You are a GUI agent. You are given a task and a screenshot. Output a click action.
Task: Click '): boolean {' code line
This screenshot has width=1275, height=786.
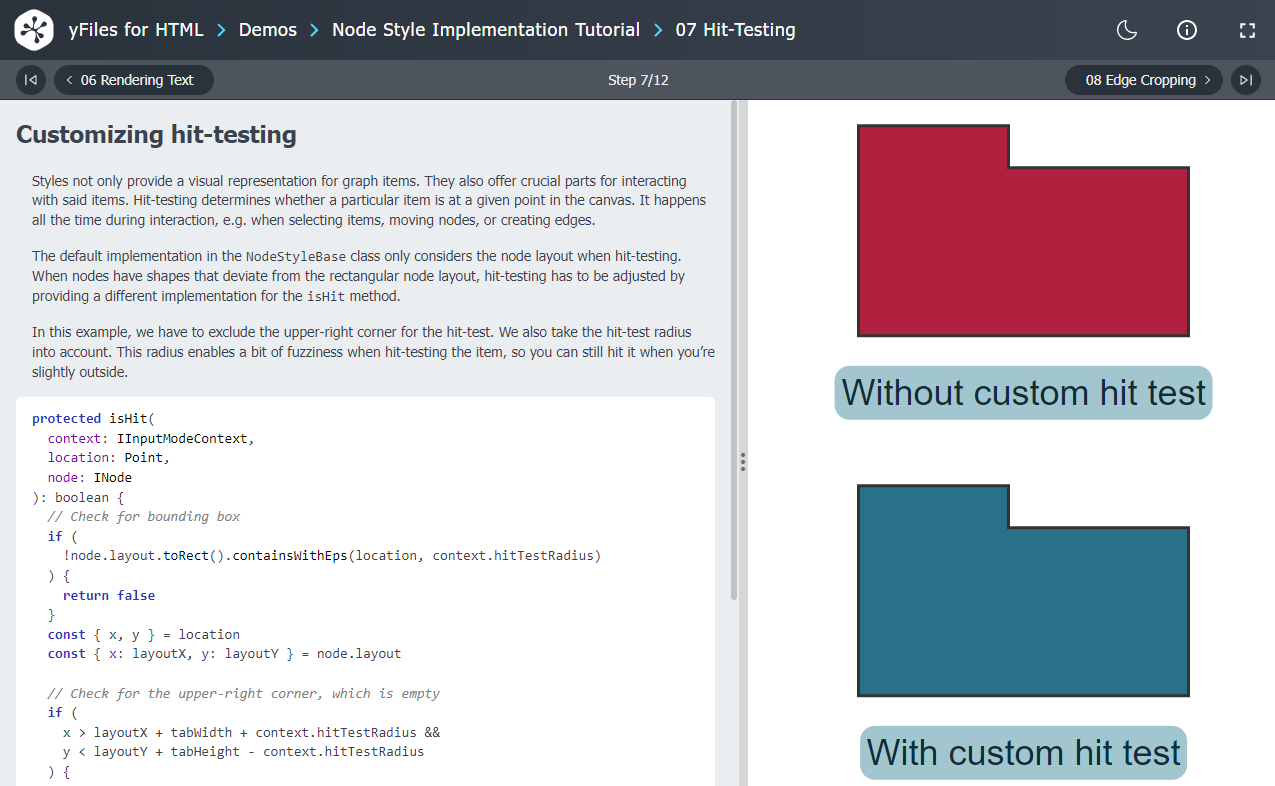[x=78, y=497]
